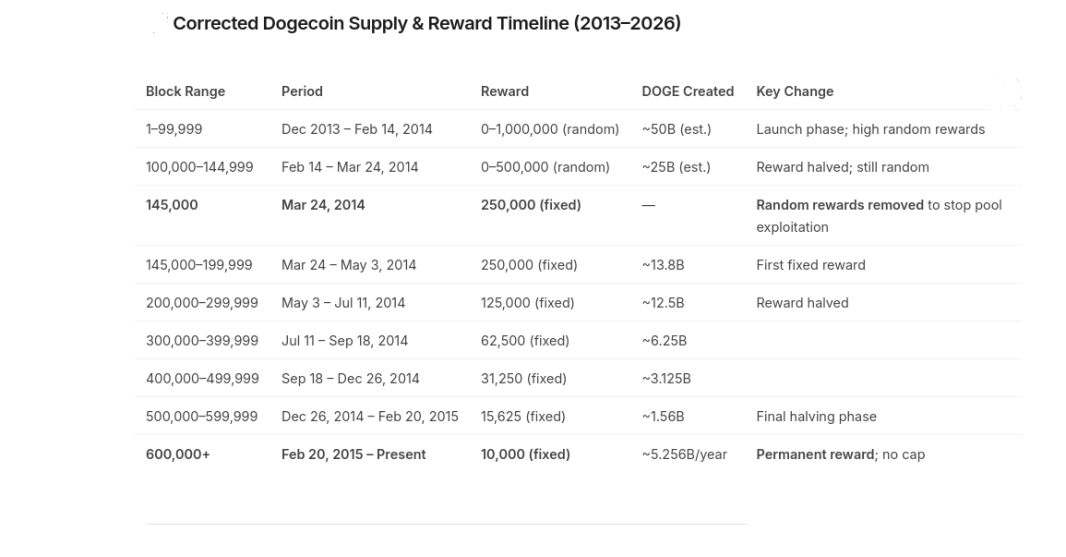Click the 62,500 (fixed) reward cell
This screenshot has width=1066, height=557.
pos(525,341)
